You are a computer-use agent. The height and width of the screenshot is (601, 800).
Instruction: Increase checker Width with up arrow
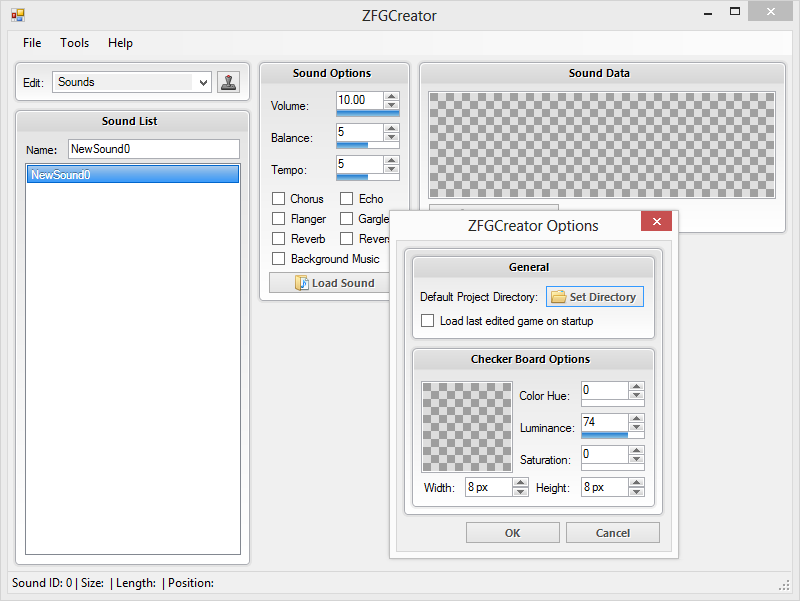pyautogui.click(x=520, y=483)
